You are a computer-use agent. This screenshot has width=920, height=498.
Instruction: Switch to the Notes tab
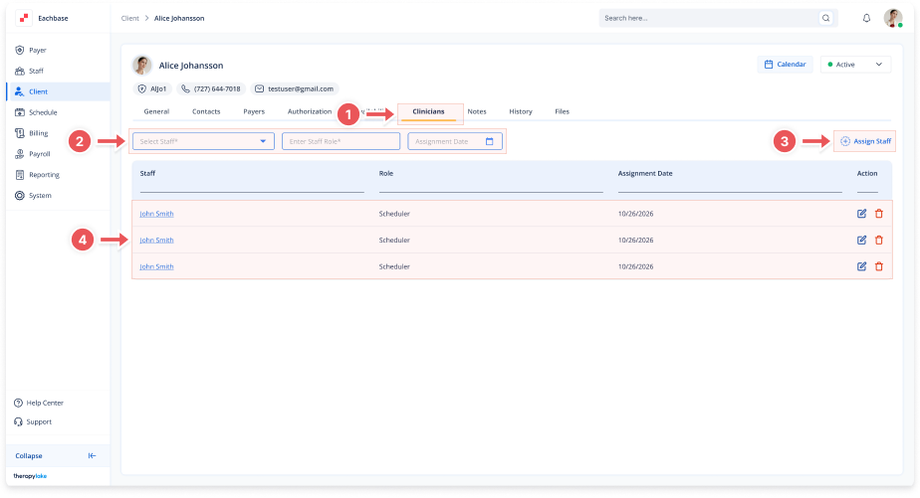tap(477, 112)
